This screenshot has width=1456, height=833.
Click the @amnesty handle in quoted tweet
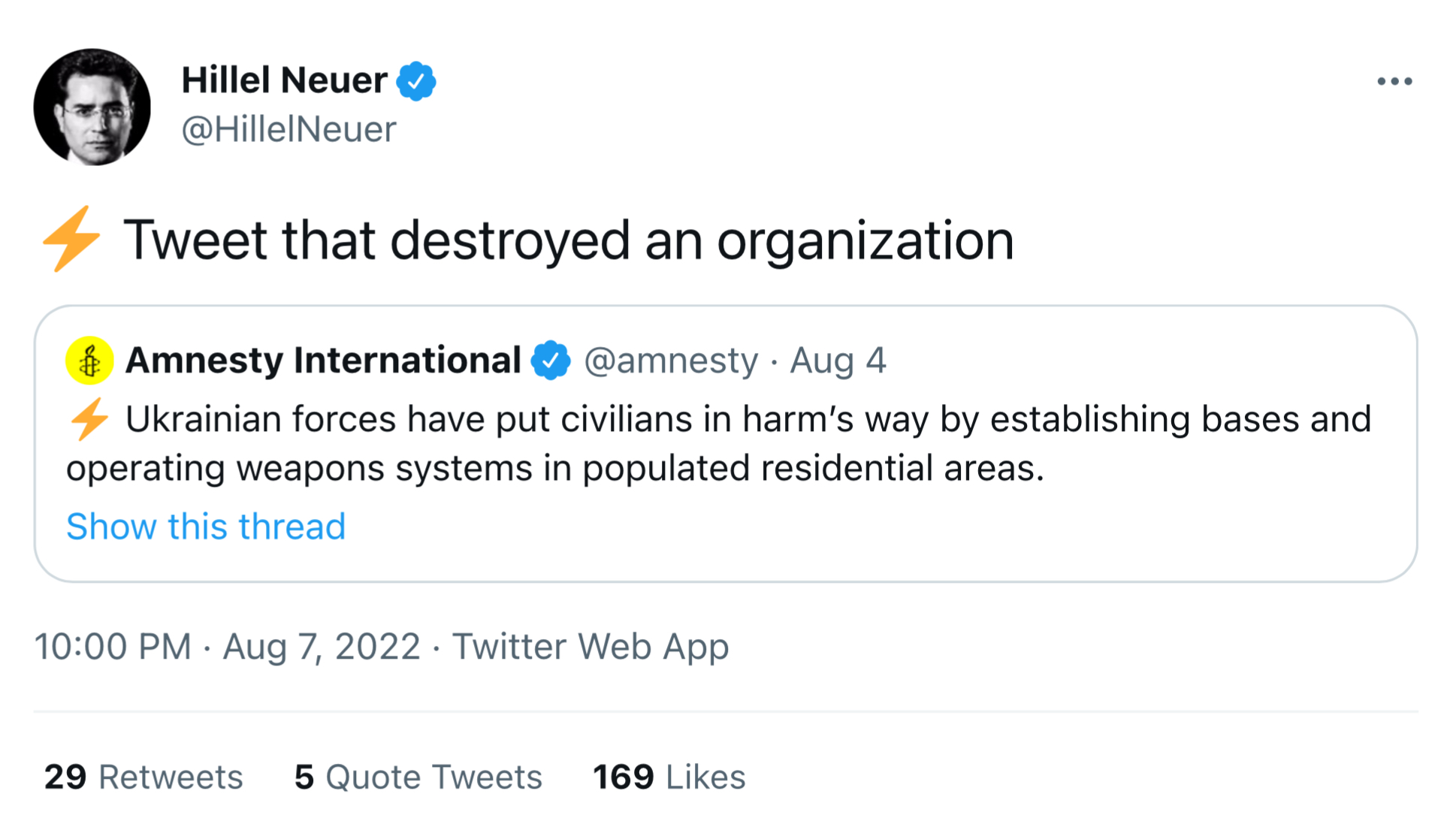click(x=671, y=361)
